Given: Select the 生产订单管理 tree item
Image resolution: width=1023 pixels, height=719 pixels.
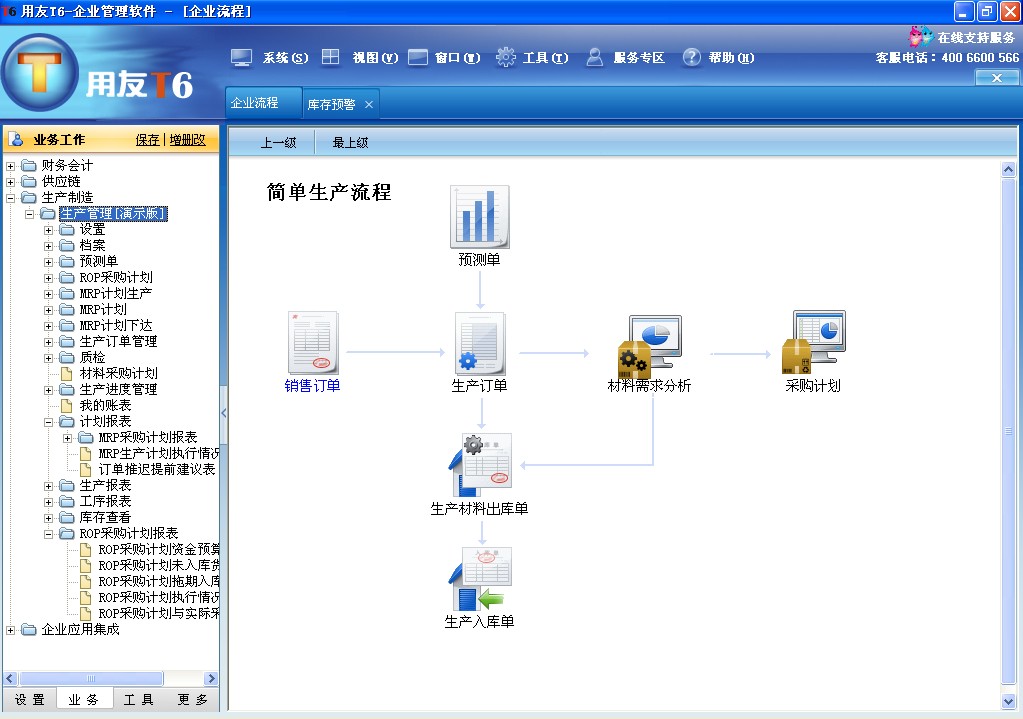Looking at the screenshot, I should (x=118, y=341).
